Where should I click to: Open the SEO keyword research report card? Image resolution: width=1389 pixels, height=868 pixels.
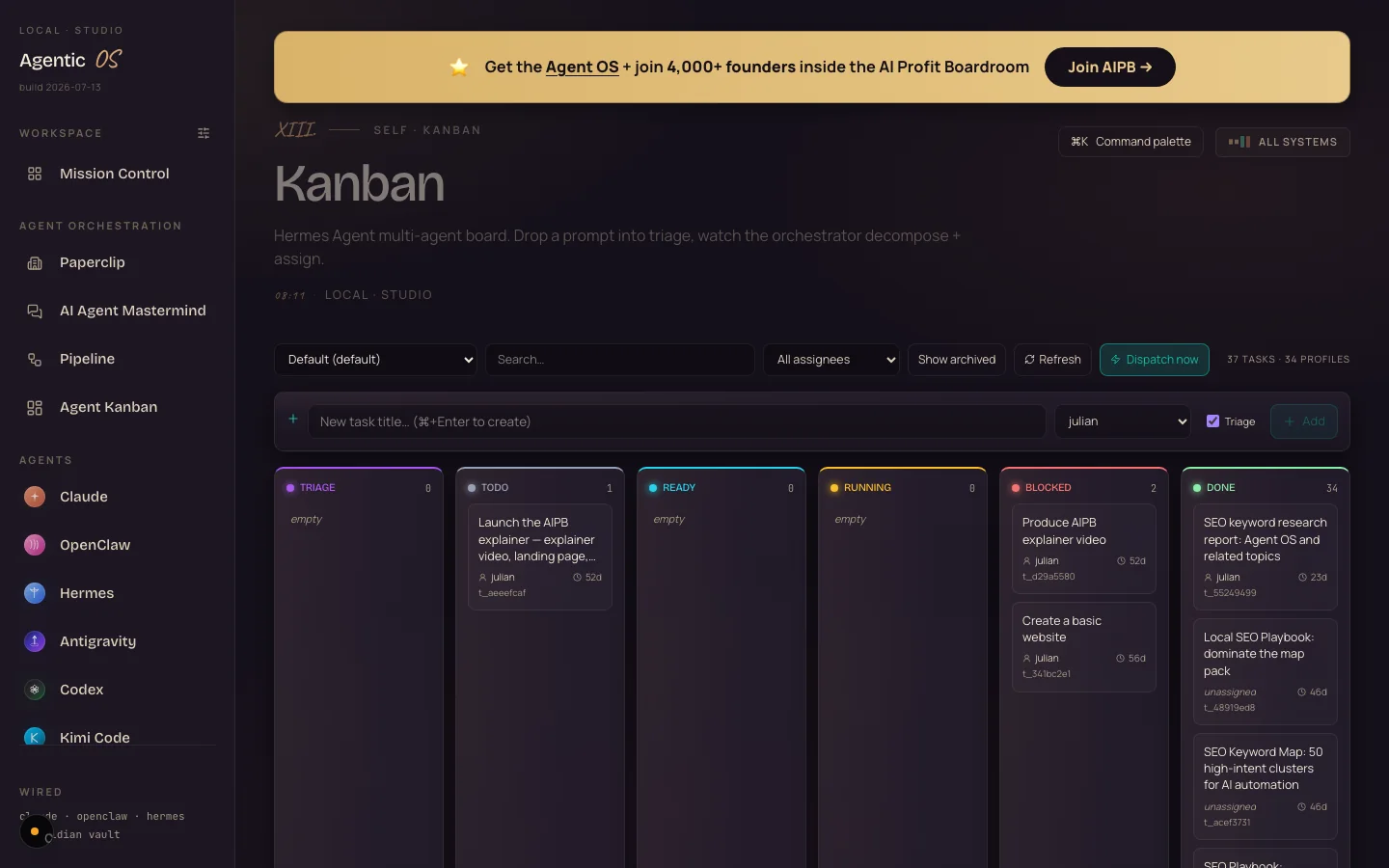1265,556
